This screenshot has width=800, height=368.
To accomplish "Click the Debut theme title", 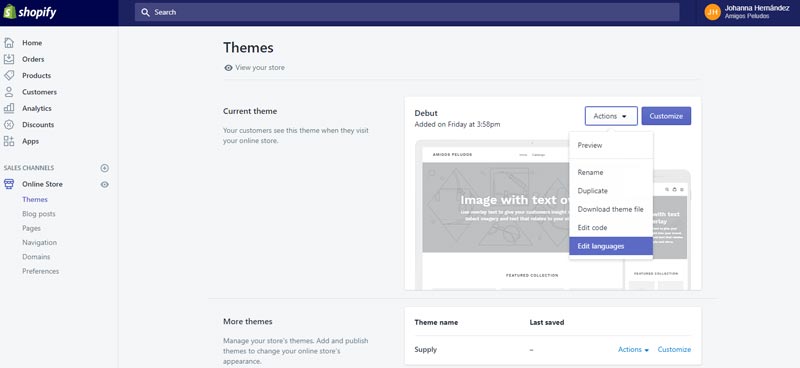I will tap(426, 113).
